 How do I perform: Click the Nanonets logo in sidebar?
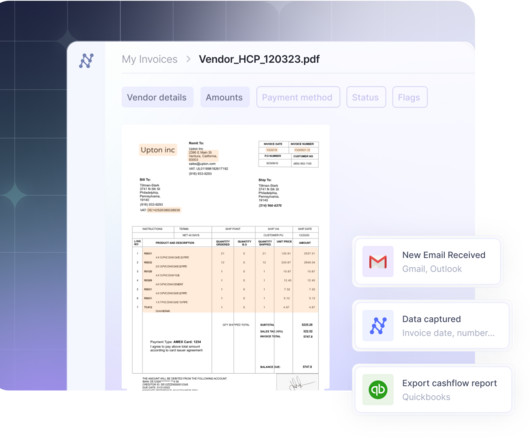tap(87, 61)
